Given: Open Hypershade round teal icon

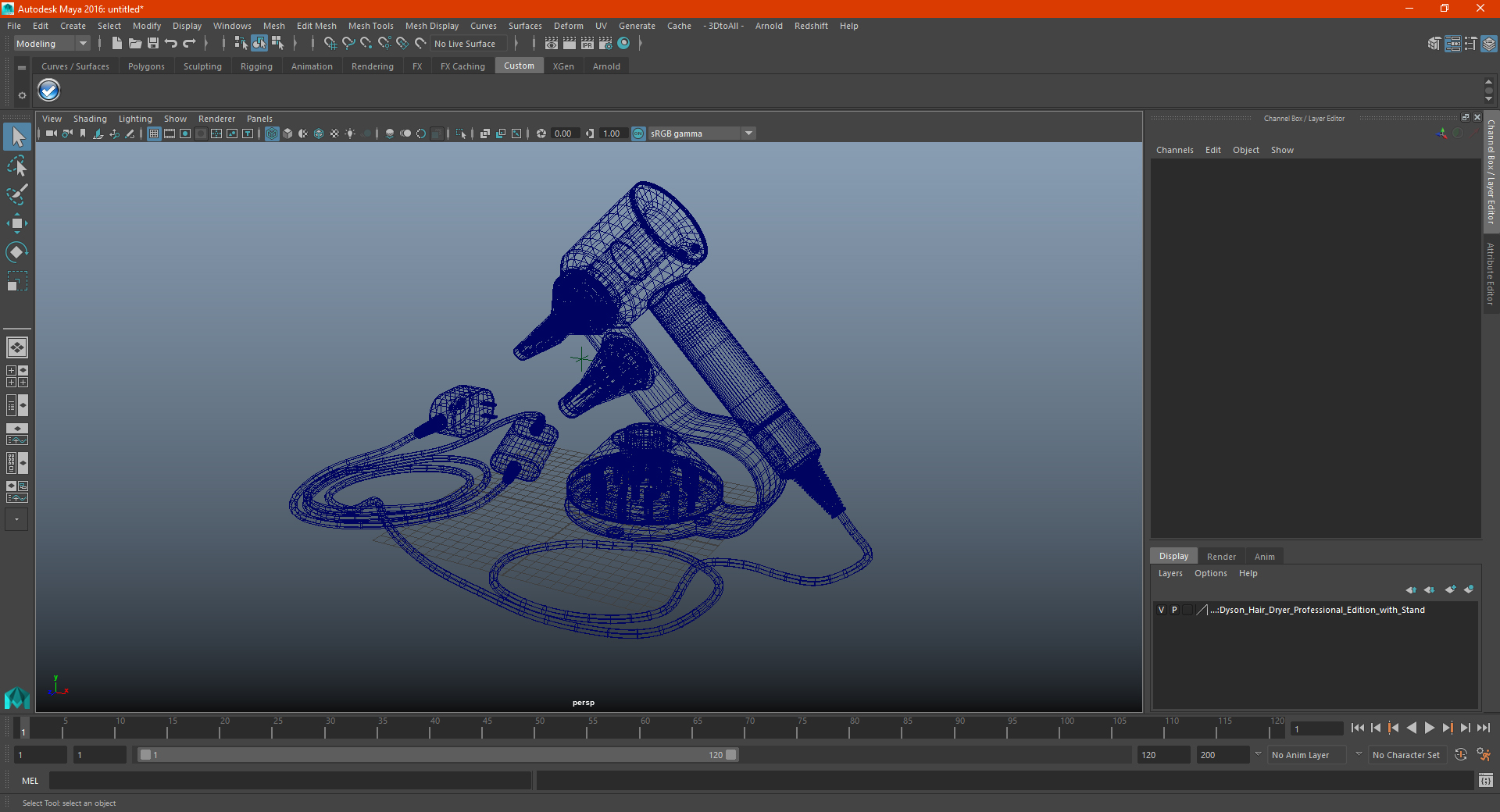Looking at the screenshot, I should [623, 44].
